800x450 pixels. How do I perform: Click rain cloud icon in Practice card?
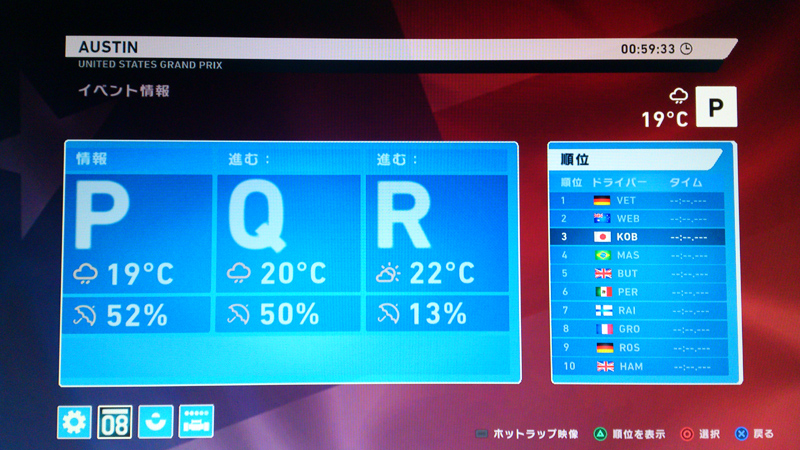(x=85, y=274)
